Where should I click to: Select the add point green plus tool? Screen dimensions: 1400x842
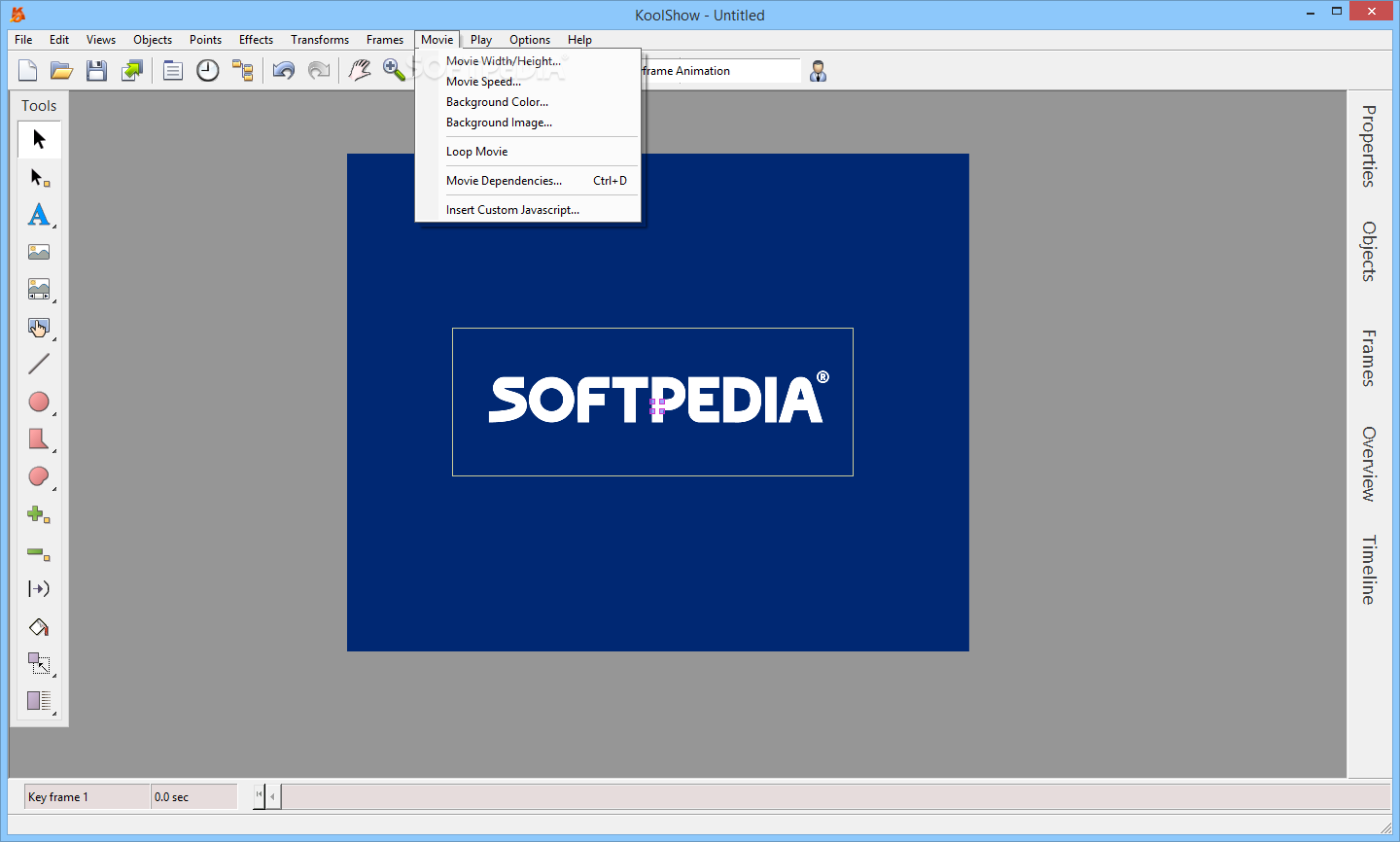[x=39, y=514]
